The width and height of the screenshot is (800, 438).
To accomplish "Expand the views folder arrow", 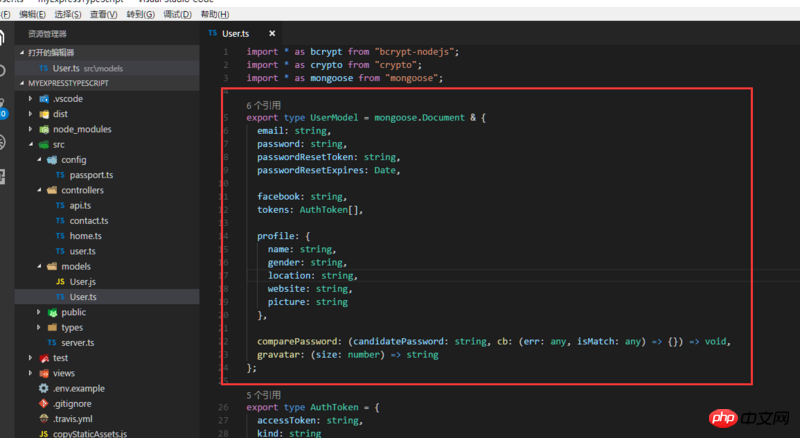I will 31,373.
